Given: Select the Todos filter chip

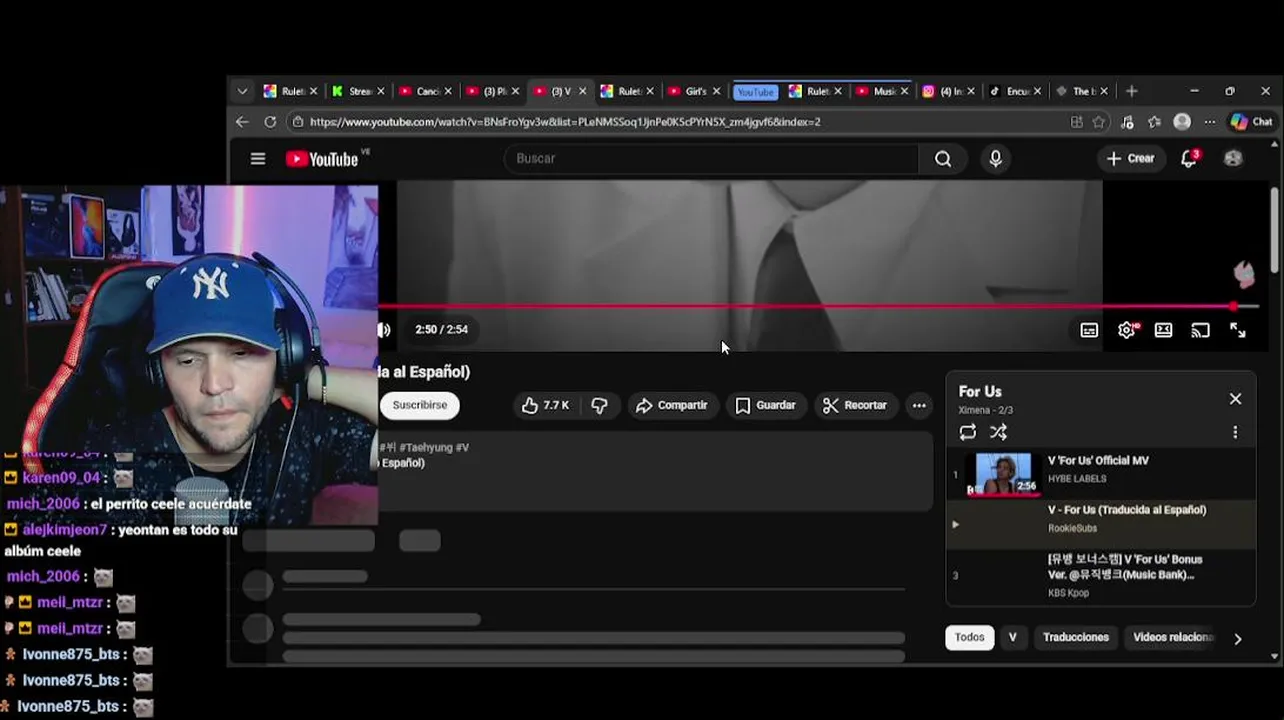Looking at the screenshot, I should [969, 637].
